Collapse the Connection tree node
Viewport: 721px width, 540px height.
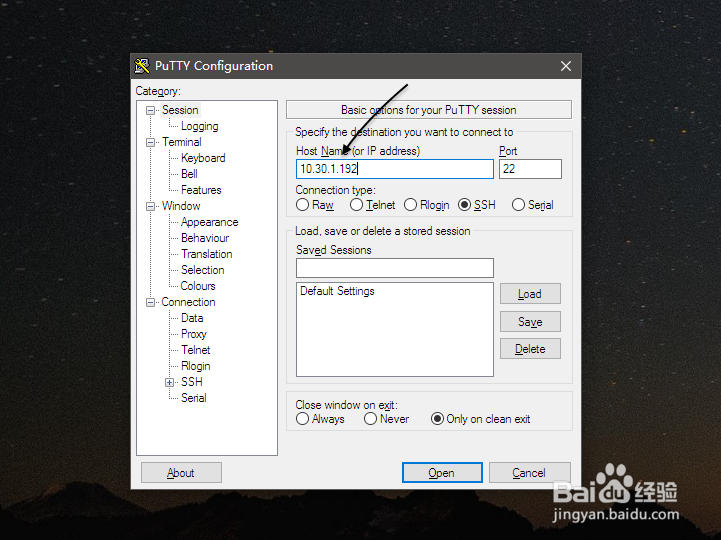150,302
